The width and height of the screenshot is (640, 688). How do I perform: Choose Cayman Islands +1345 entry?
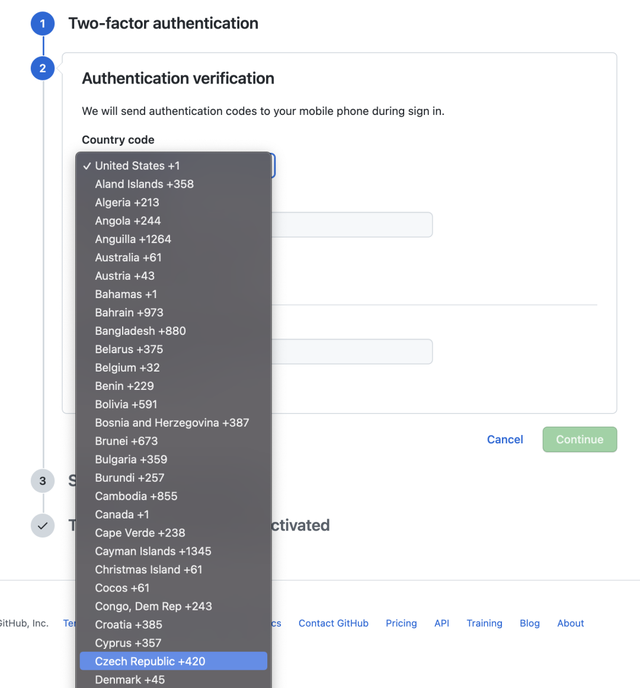tap(153, 551)
